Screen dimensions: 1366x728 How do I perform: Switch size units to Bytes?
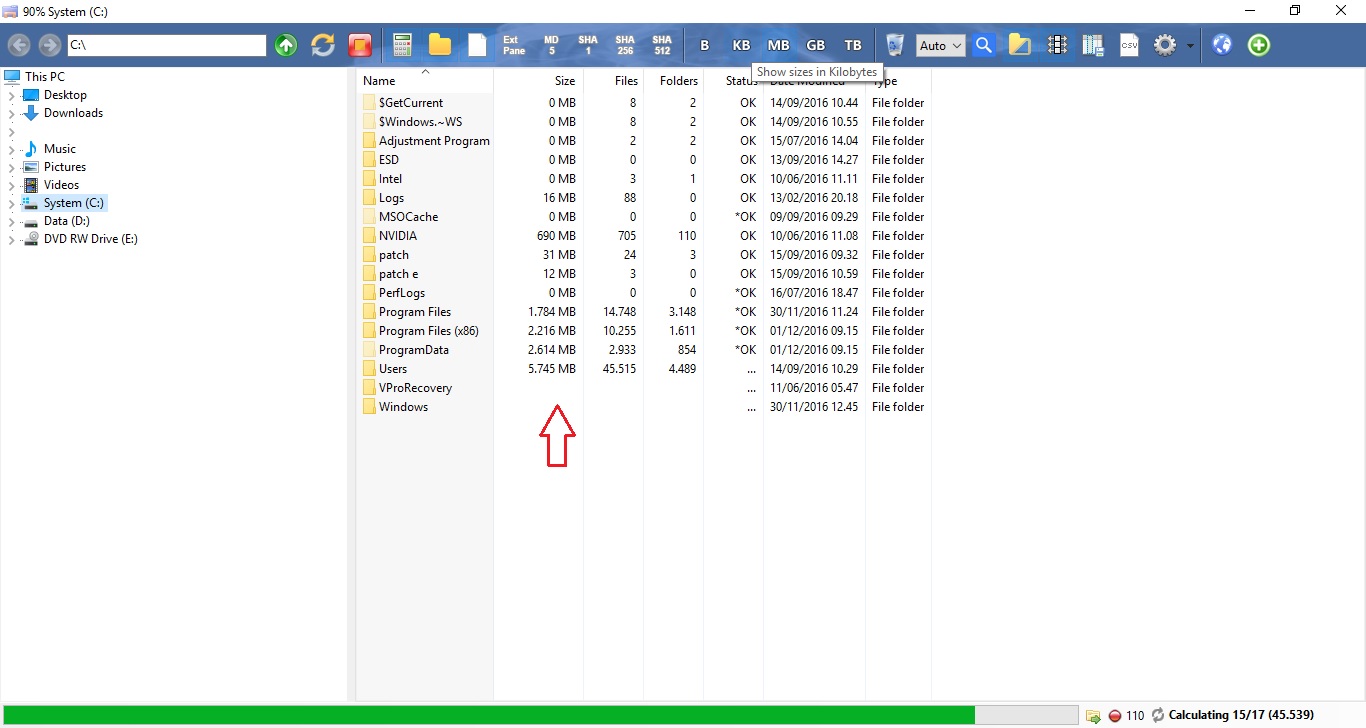(704, 45)
